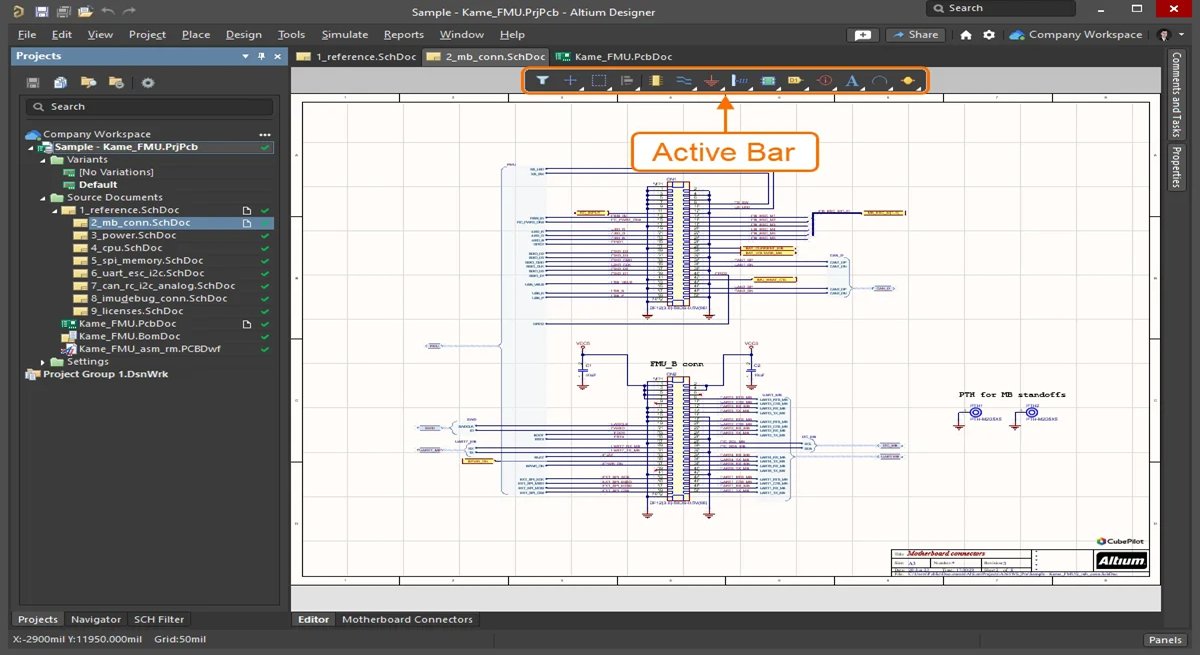Open the Design menu
Image resolution: width=1200 pixels, height=655 pixels.
click(243, 34)
